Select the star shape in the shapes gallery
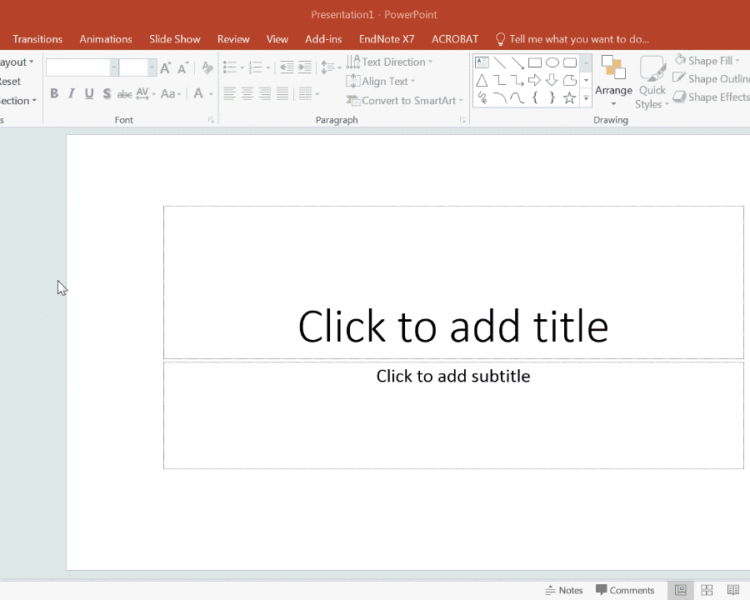 (569, 98)
